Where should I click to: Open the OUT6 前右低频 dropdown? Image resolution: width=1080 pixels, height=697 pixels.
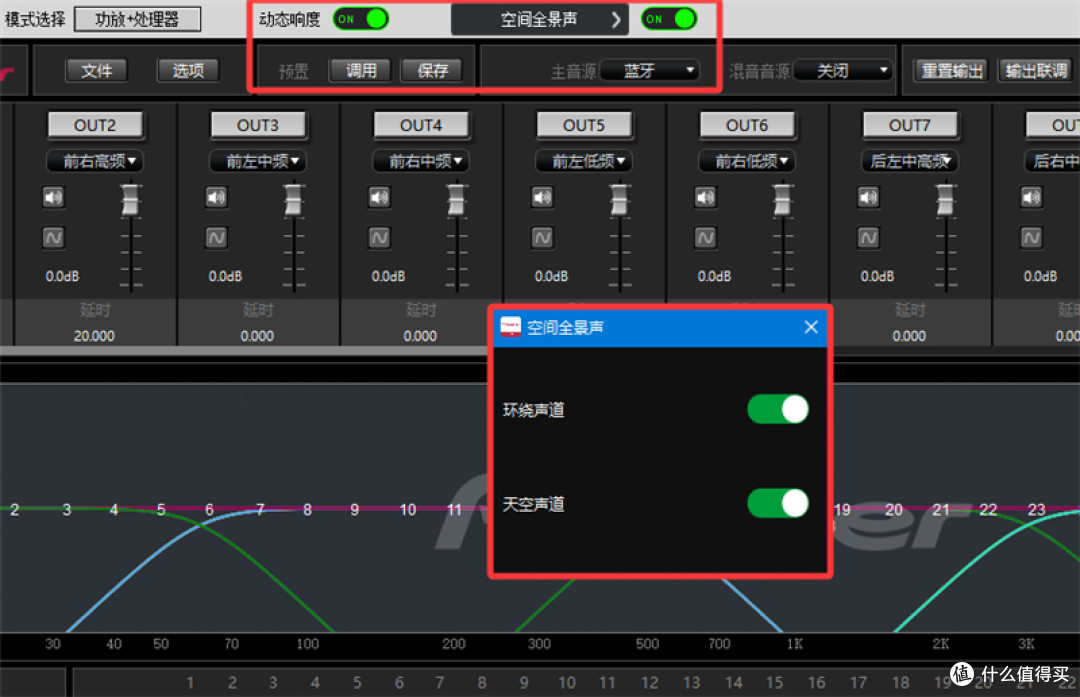747,161
